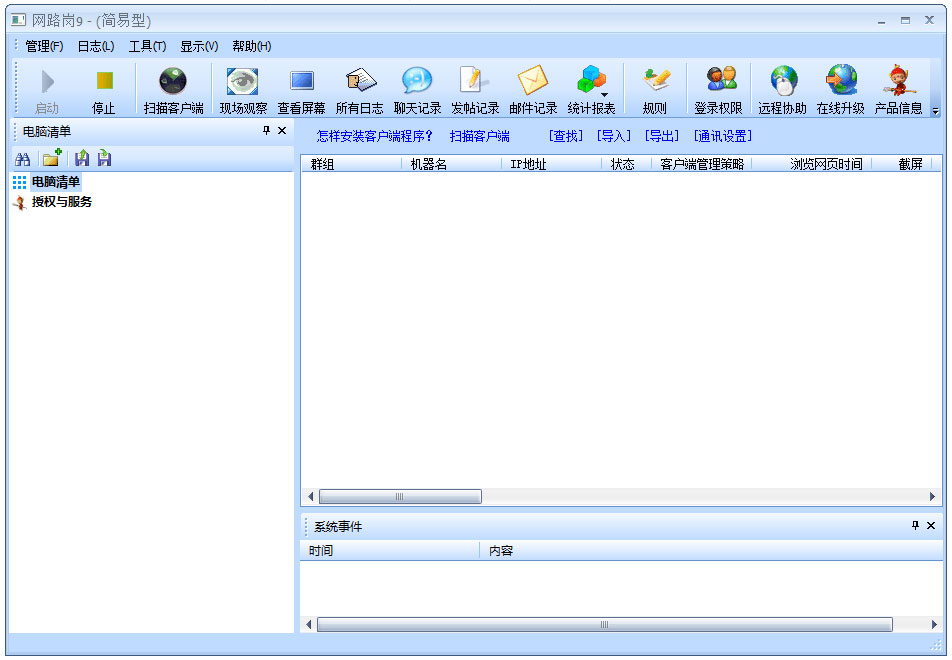Click the 统计报表 statistics report icon

[590, 81]
